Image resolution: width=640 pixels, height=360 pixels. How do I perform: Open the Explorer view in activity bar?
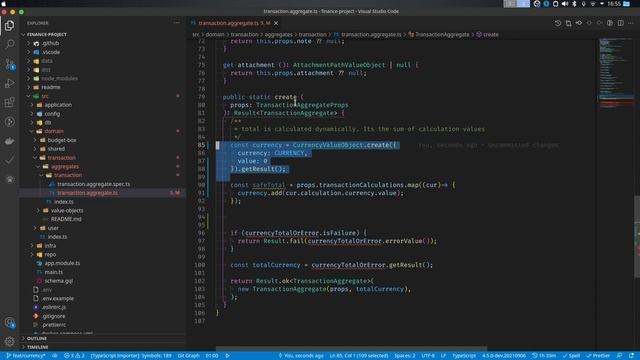[9, 26]
